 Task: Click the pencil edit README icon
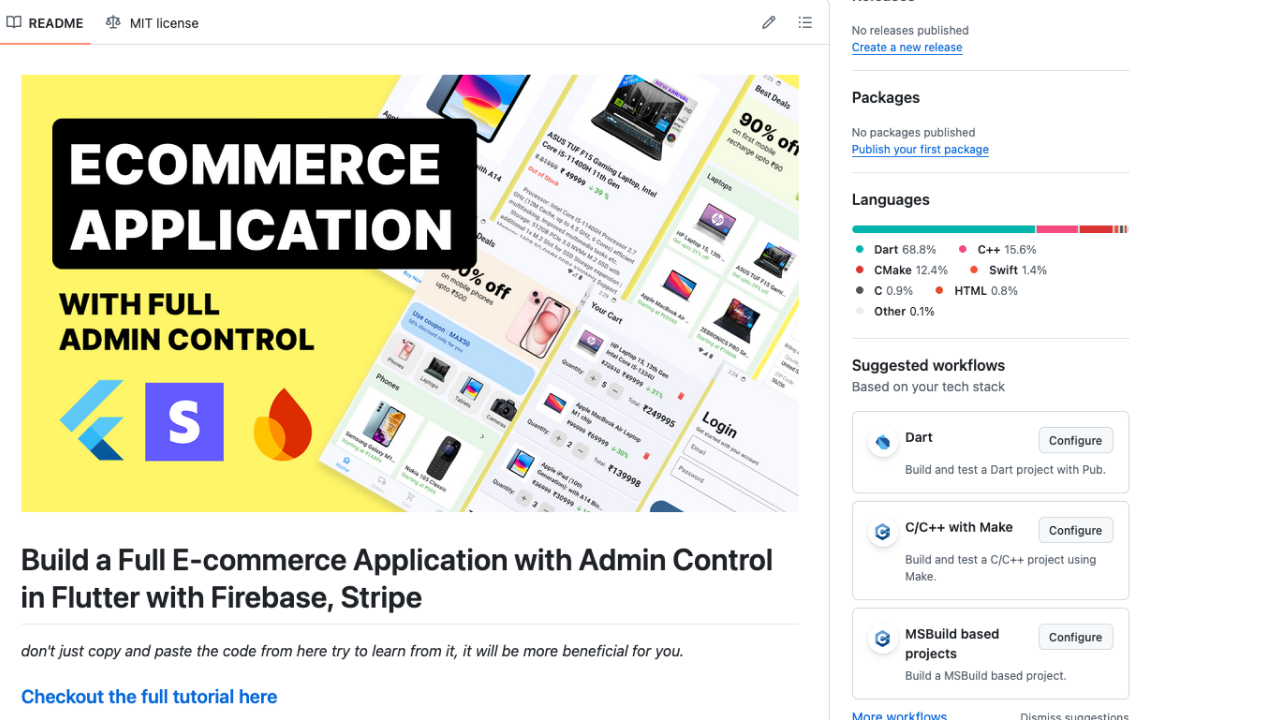(x=769, y=22)
